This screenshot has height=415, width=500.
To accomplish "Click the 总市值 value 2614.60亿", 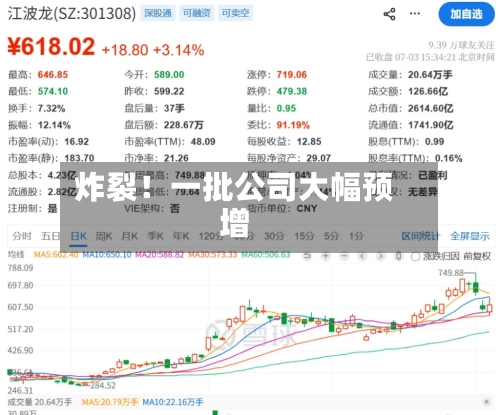I will click(431, 108).
